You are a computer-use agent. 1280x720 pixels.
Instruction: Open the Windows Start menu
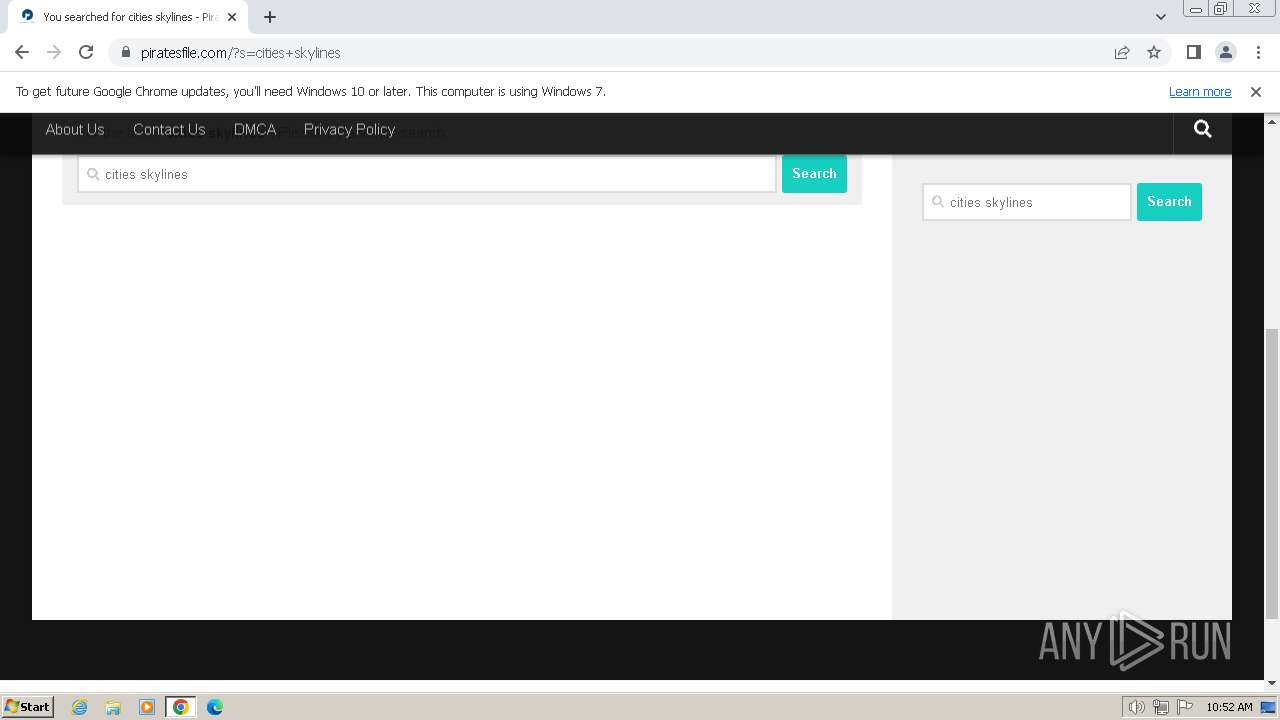pyautogui.click(x=28, y=707)
